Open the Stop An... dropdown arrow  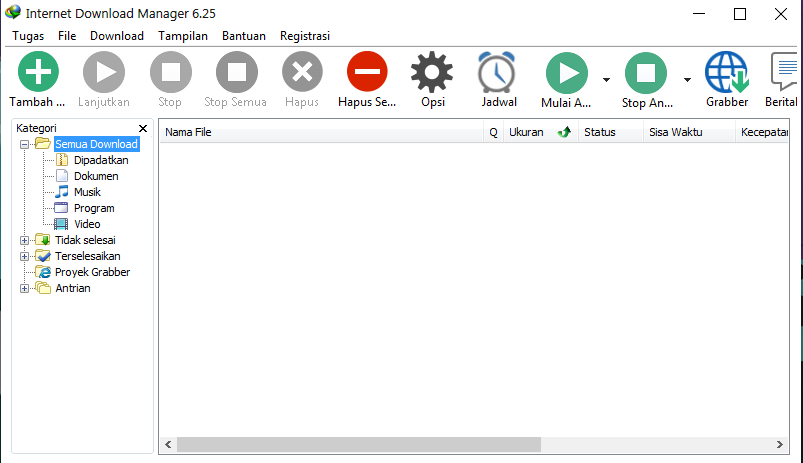pyautogui.click(x=687, y=79)
